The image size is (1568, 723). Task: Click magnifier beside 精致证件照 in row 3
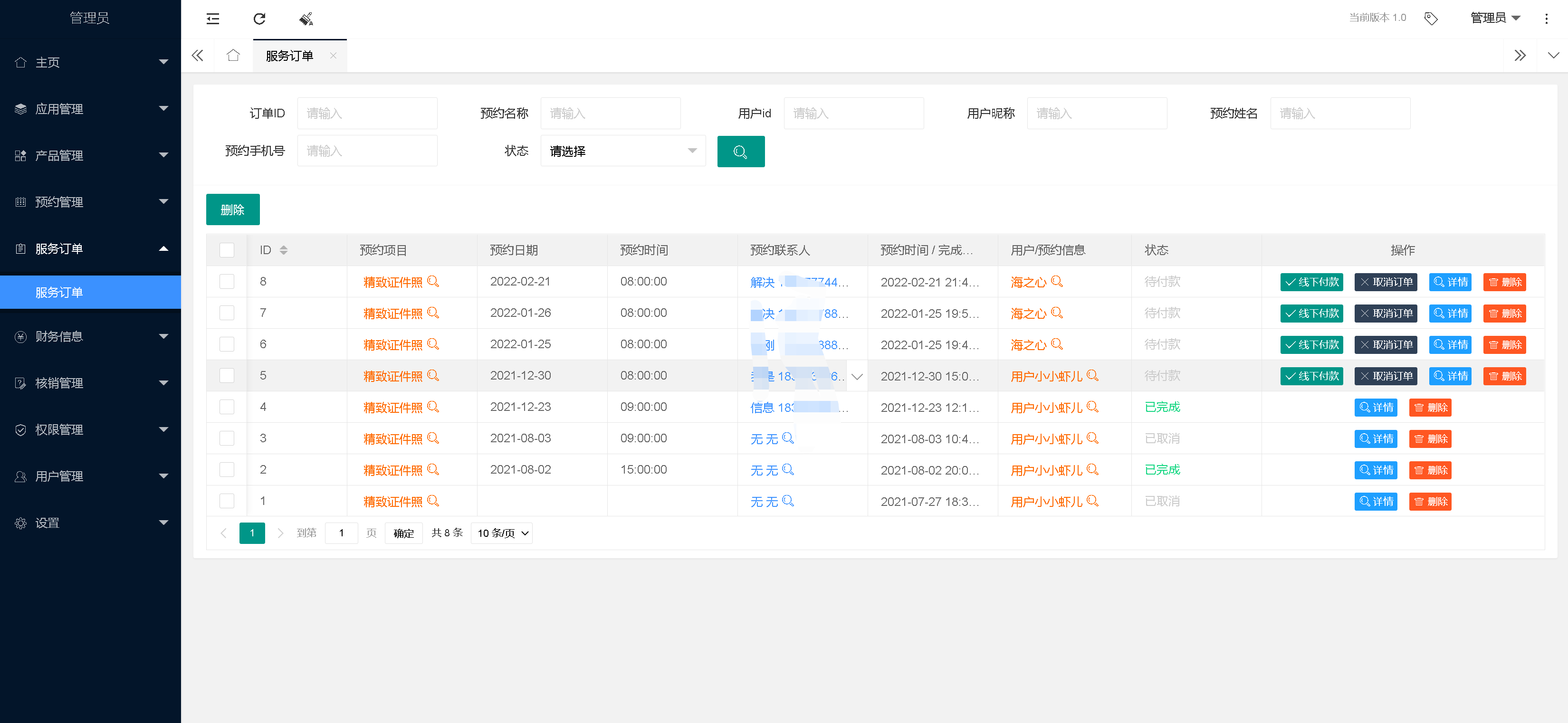click(433, 438)
